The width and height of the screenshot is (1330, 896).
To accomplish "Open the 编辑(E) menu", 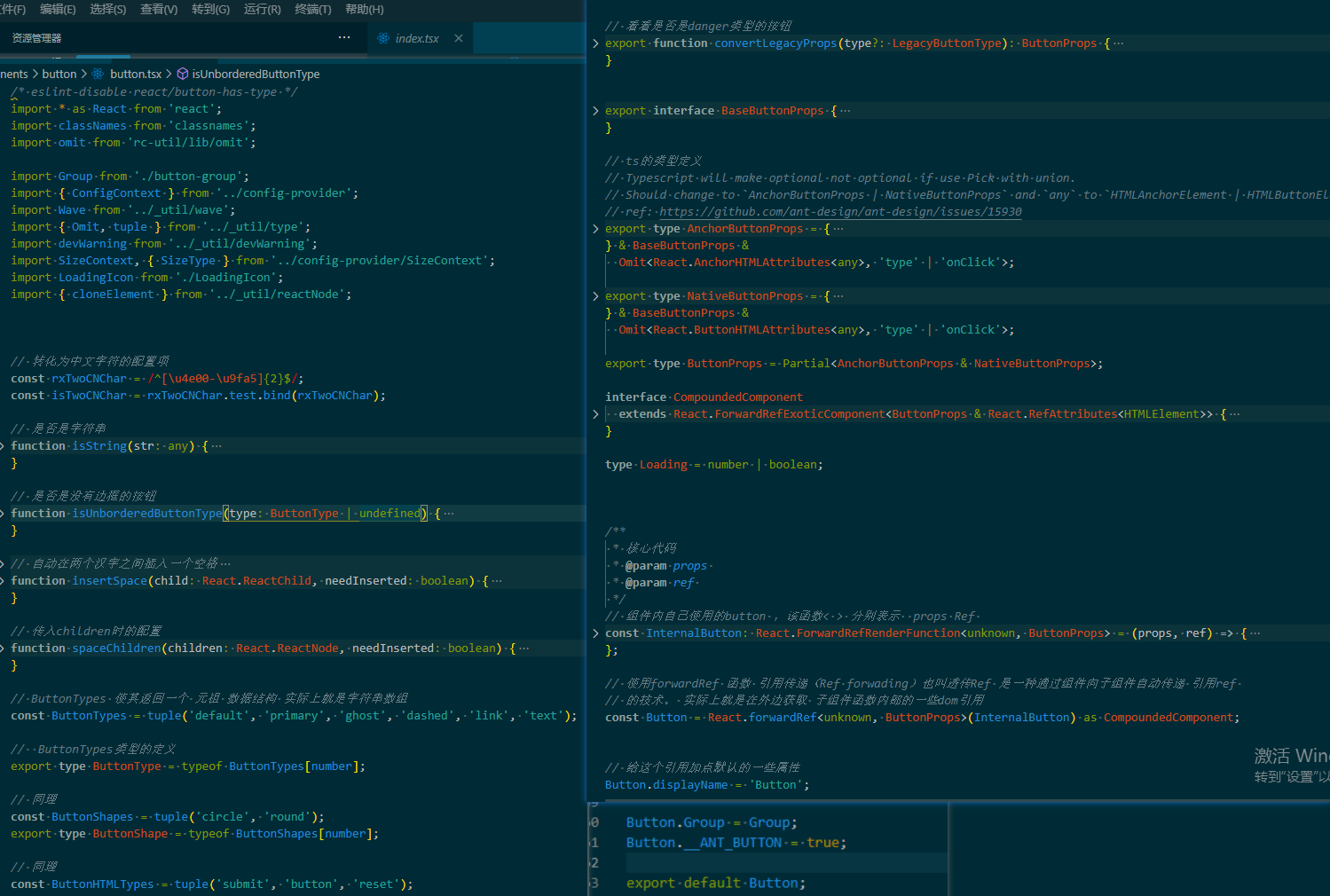I will click(x=58, y=9).
